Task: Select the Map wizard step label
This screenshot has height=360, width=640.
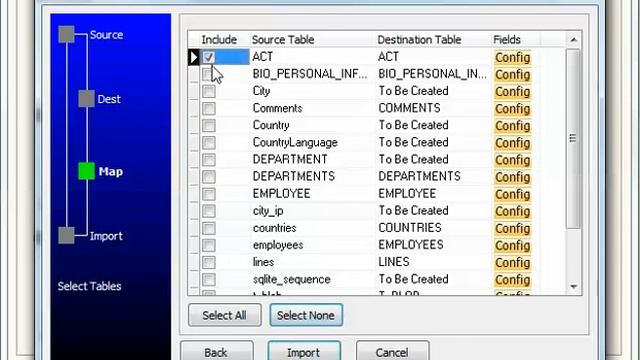Action: [111, 171]
